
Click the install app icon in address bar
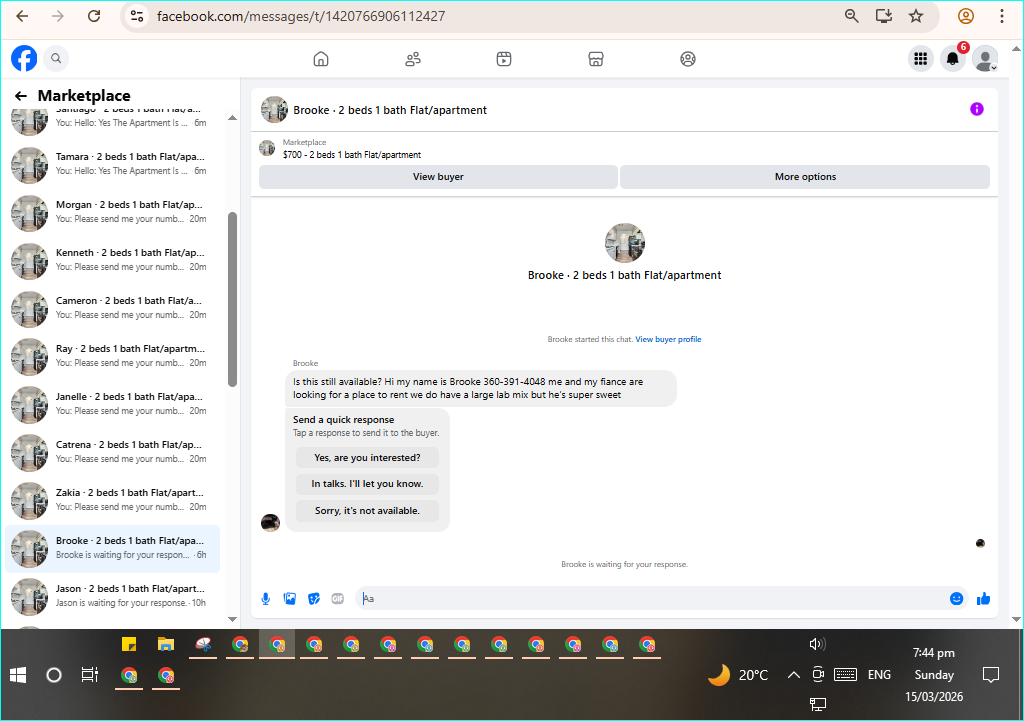coord(884,16)
